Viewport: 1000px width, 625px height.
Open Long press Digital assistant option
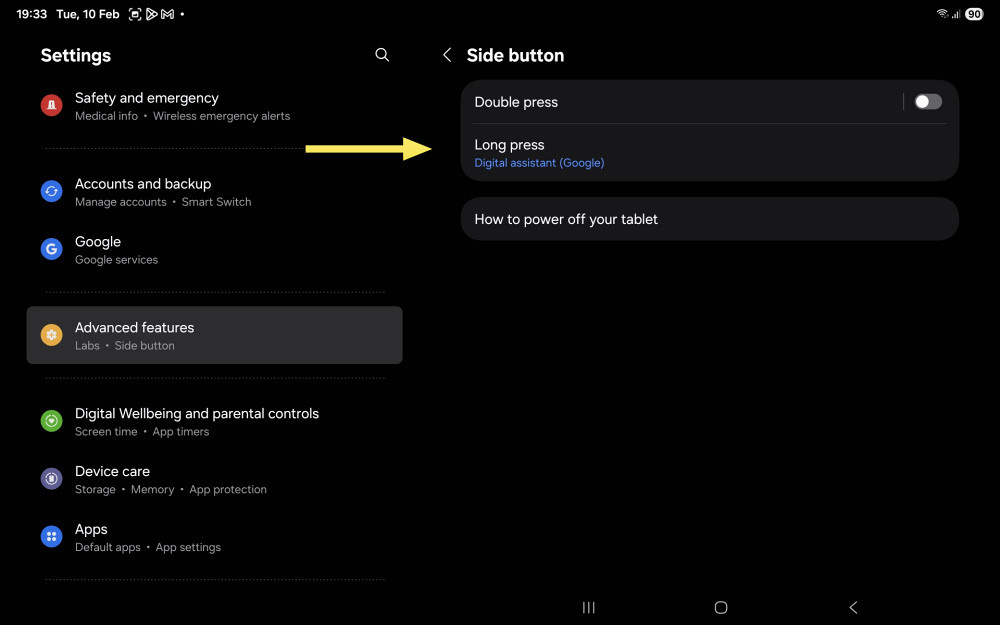coord(709,153)
